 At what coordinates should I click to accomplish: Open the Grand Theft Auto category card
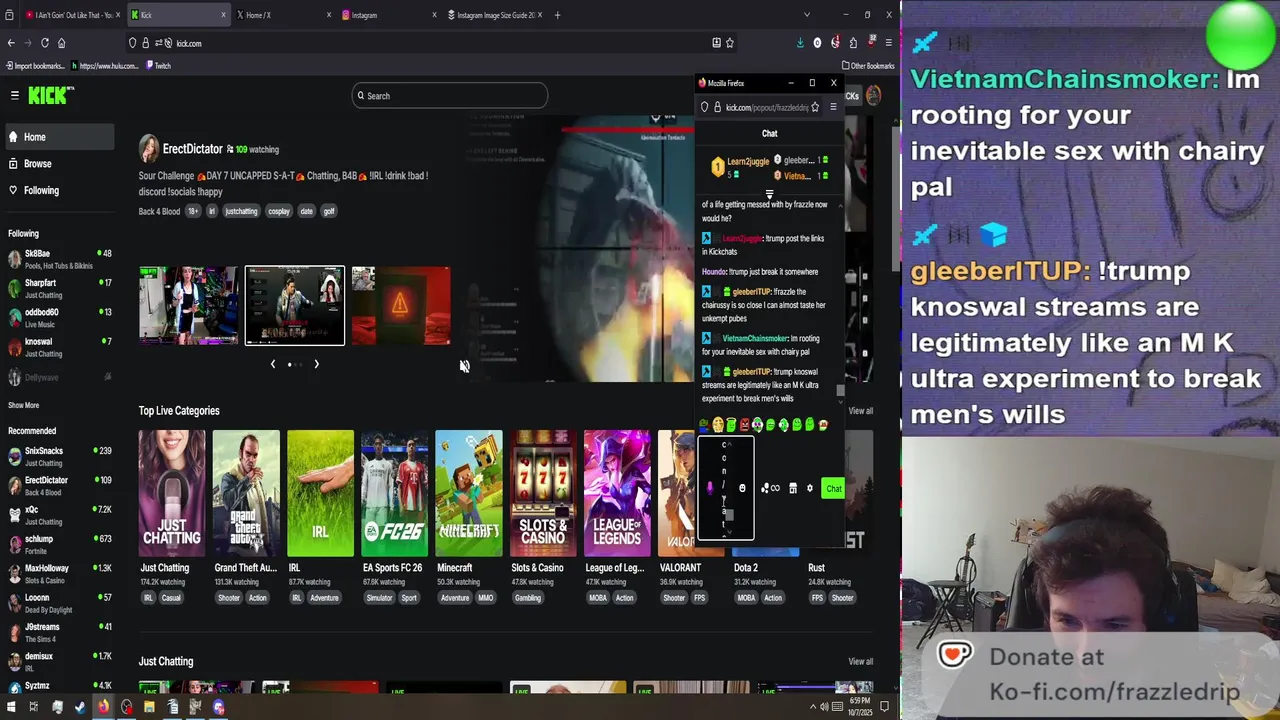point(246,493)
